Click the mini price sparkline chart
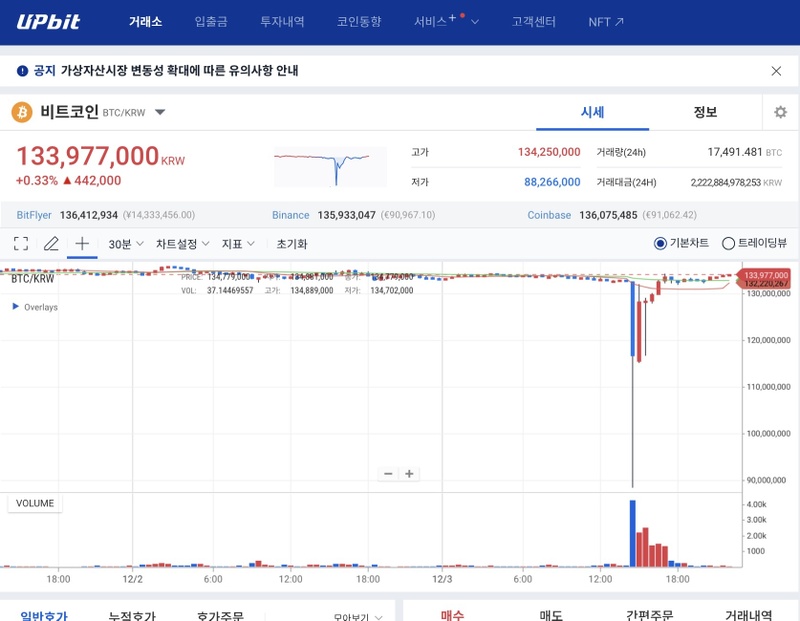The image size is (800, 621). tap(330, 166)
